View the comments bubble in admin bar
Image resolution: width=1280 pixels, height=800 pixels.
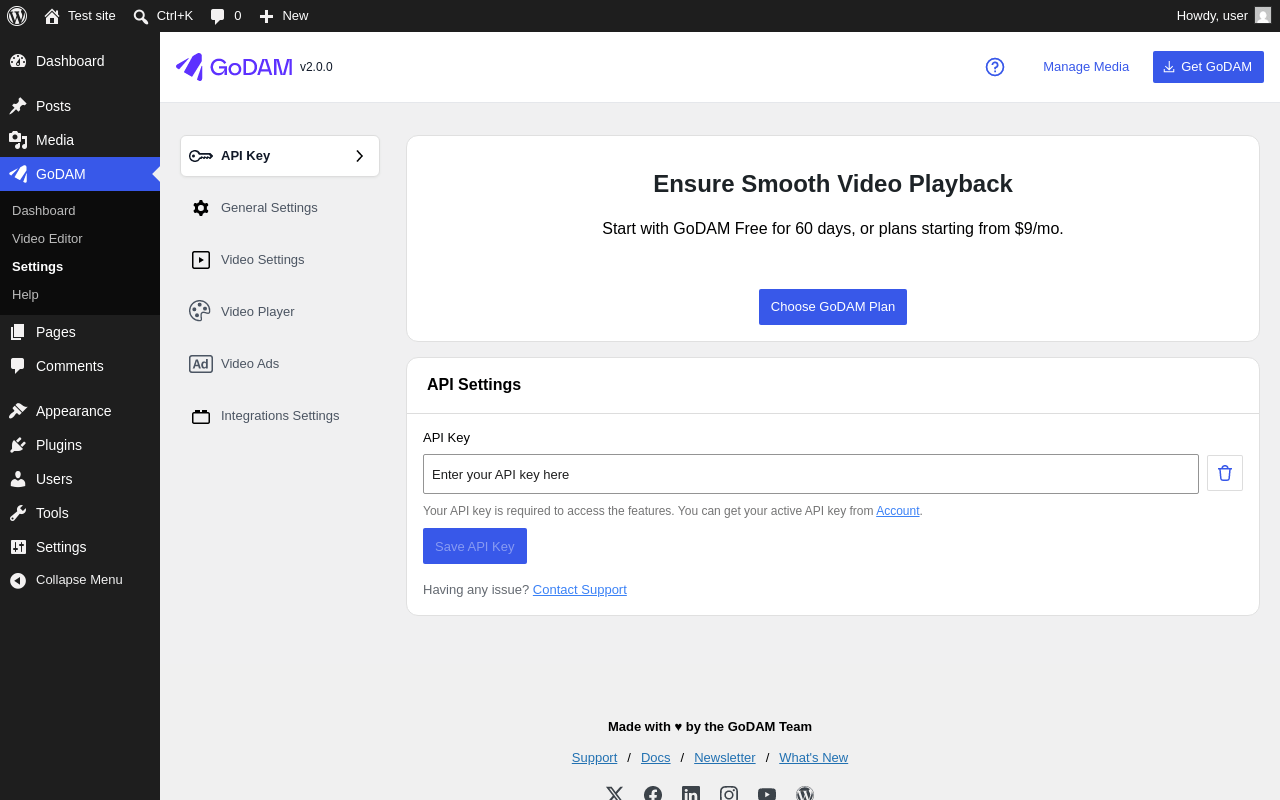click(225, 16)
